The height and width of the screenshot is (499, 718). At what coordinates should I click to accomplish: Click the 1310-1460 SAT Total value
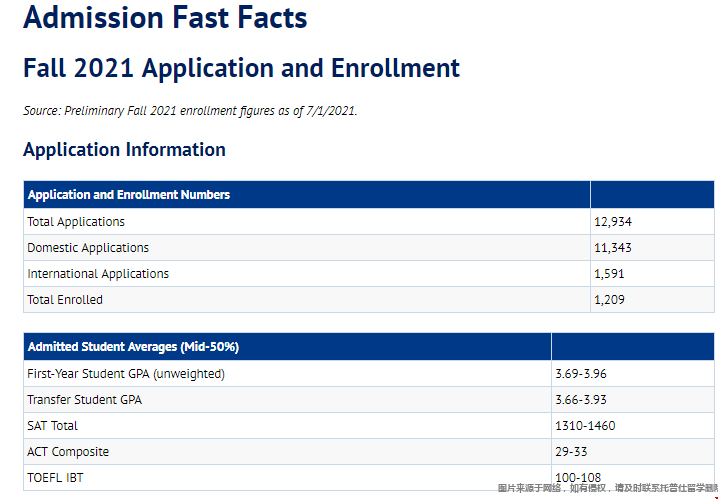pyautogui.click(x=585, y=426)
